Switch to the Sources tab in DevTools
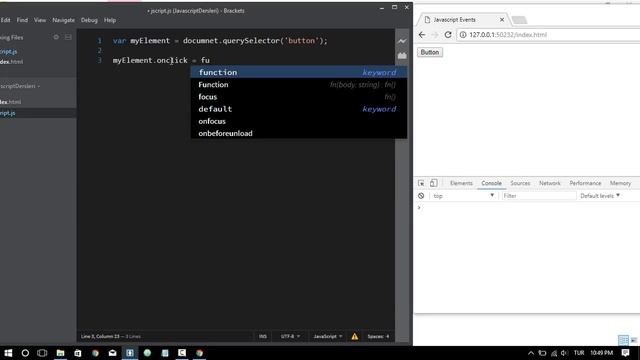 point(520,183)
